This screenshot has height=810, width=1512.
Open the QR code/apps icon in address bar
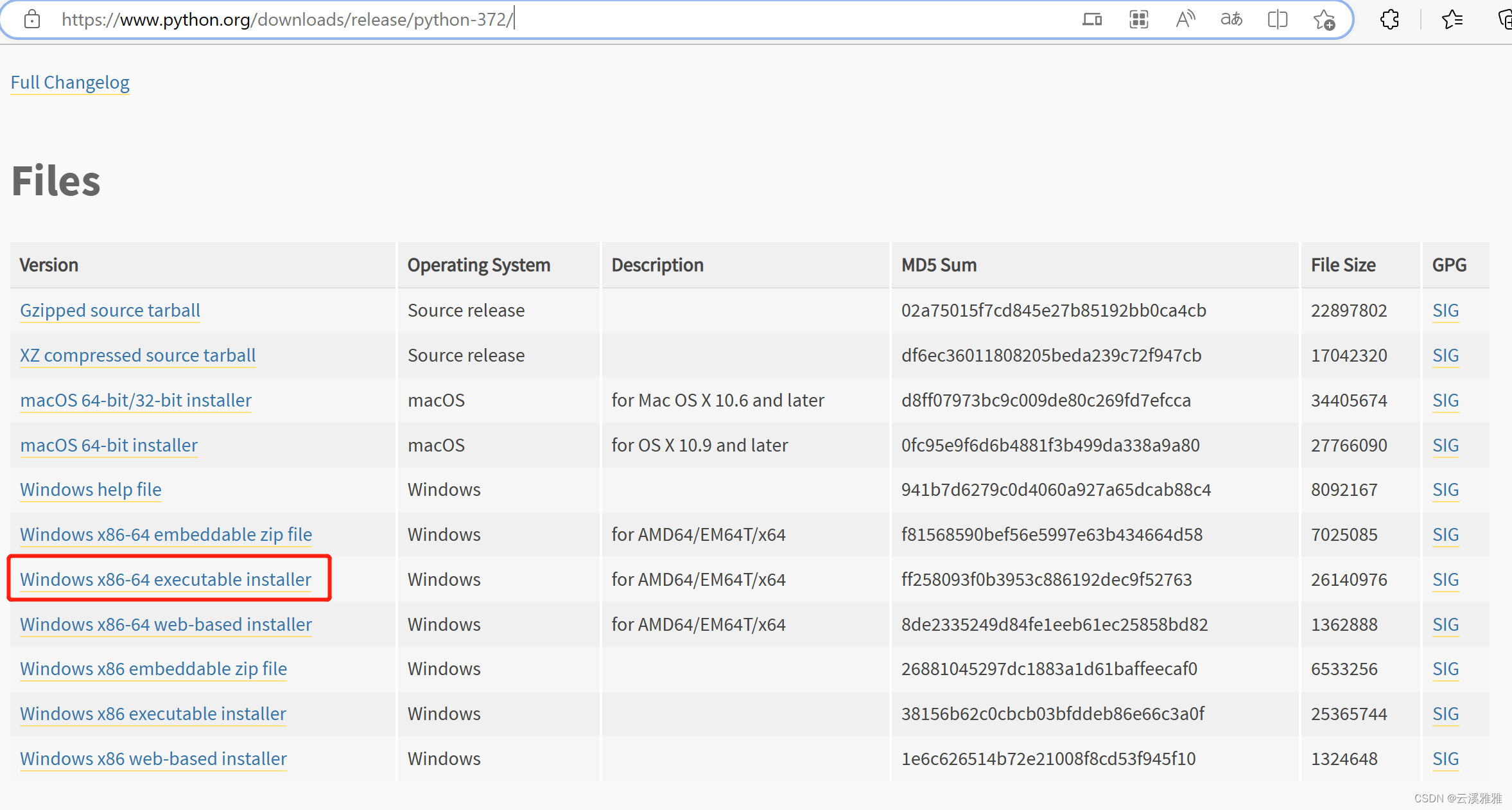pos(1138,19)
